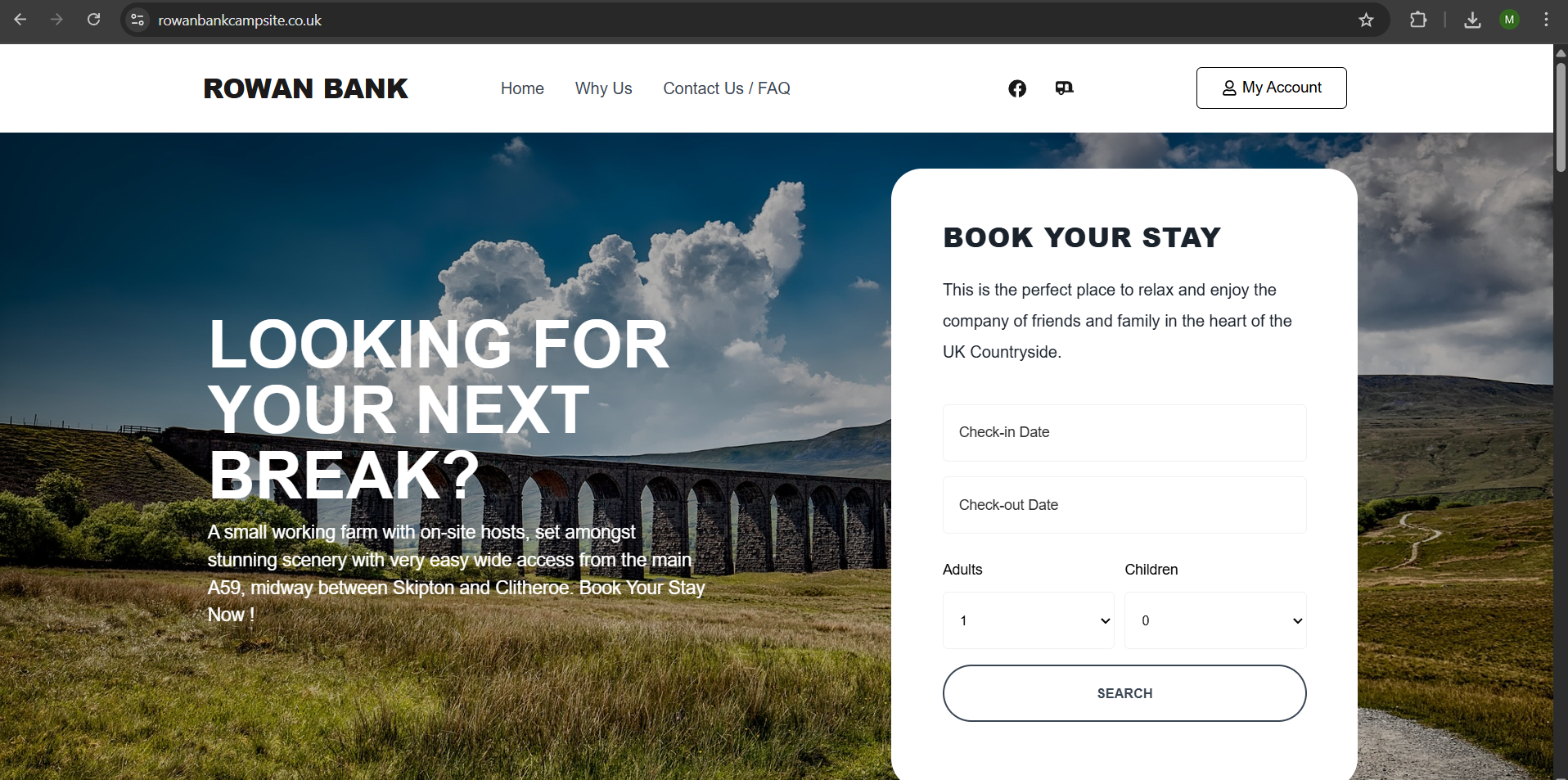Open the green M profile avatar
This screenshot has width=1568, height=780.
pos(1510,20)
